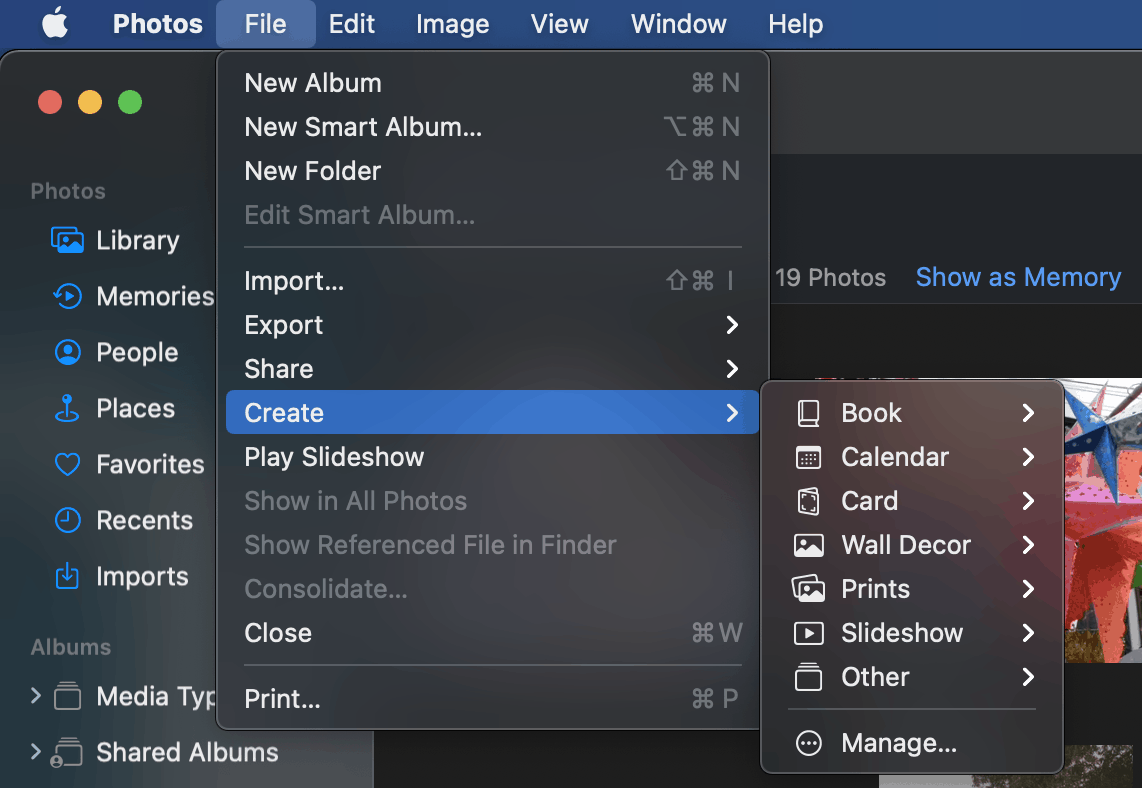Open the Share submenu

pyautogui.click(x=278, y=368)
